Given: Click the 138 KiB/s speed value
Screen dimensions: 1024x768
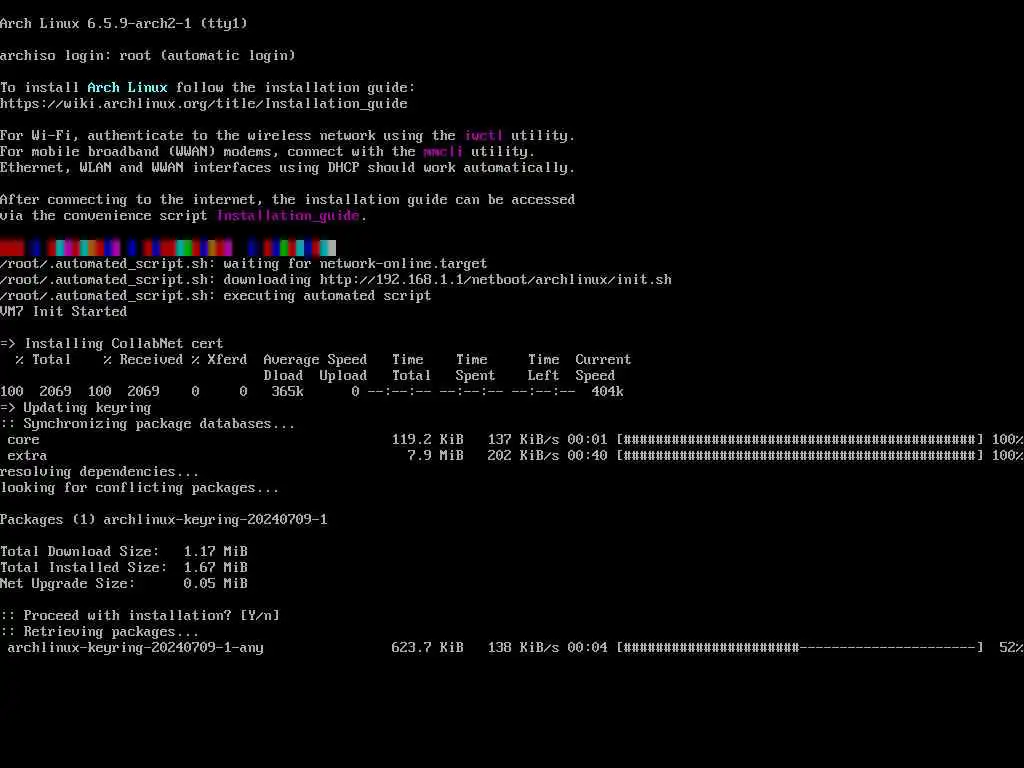Looking at the screenshot, I should click(523, 648).
